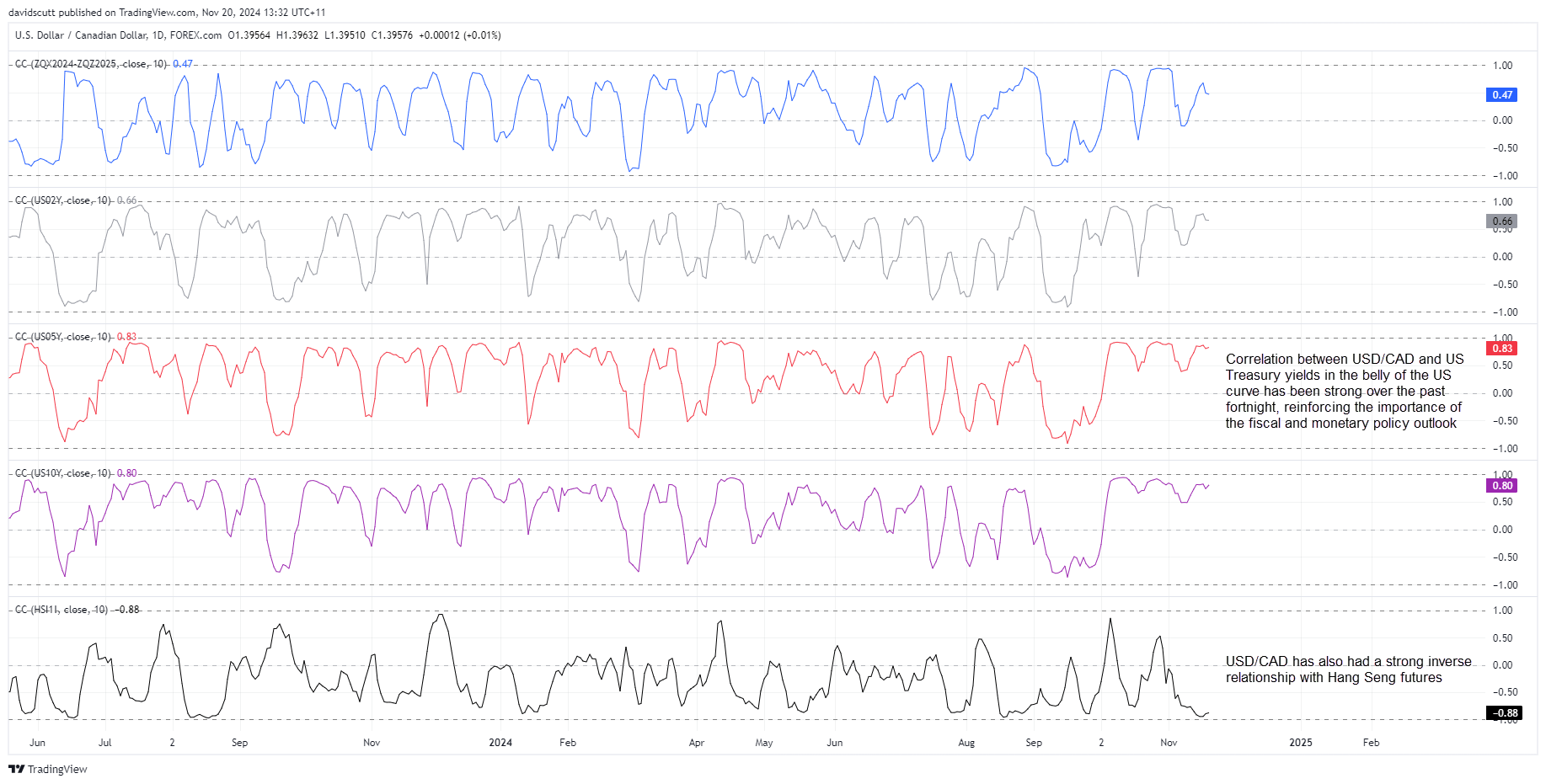Select the red 0.83 value badge
The width and height of the screenshot is (1546, 784).
pyautogui.click(x=1502, y=349)
